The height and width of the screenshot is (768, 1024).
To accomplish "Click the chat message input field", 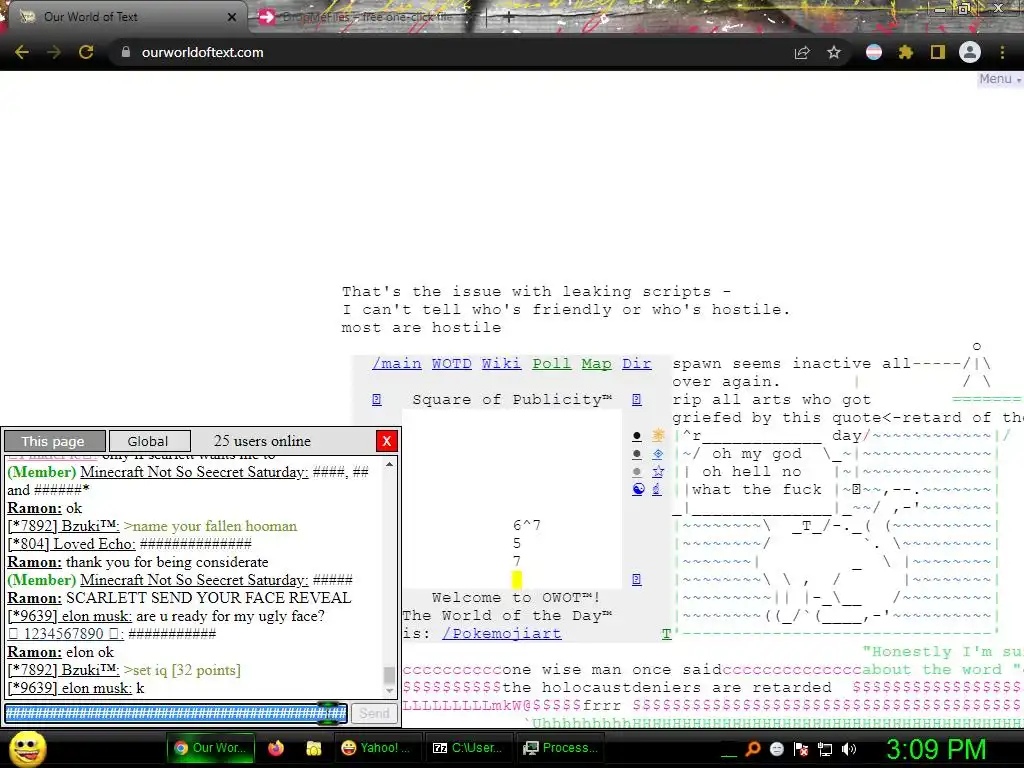I will click(176, 713).
